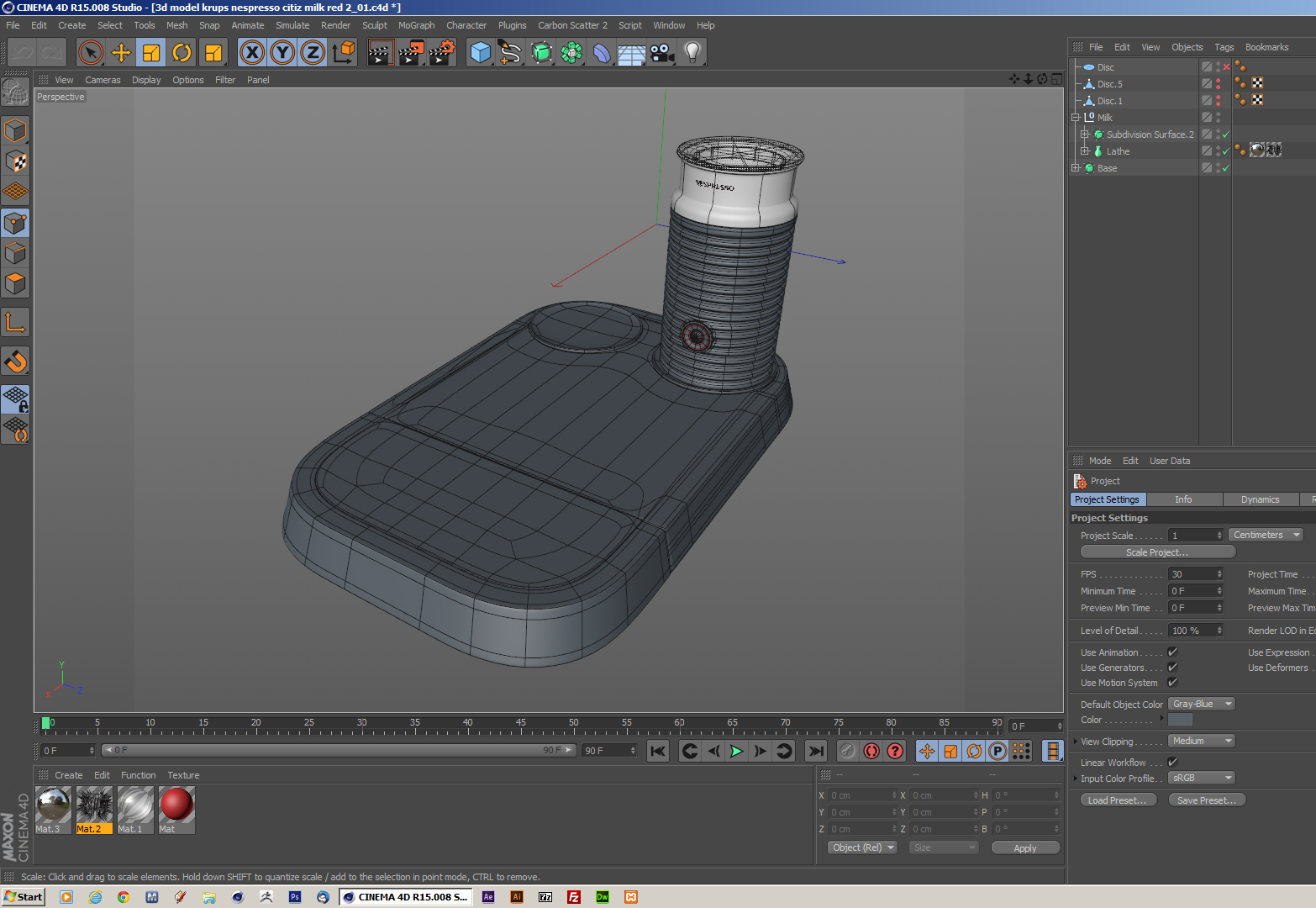1316x908 pixels.
Task: Open the Default Object Color dropdown
Action: point(1202,705)
